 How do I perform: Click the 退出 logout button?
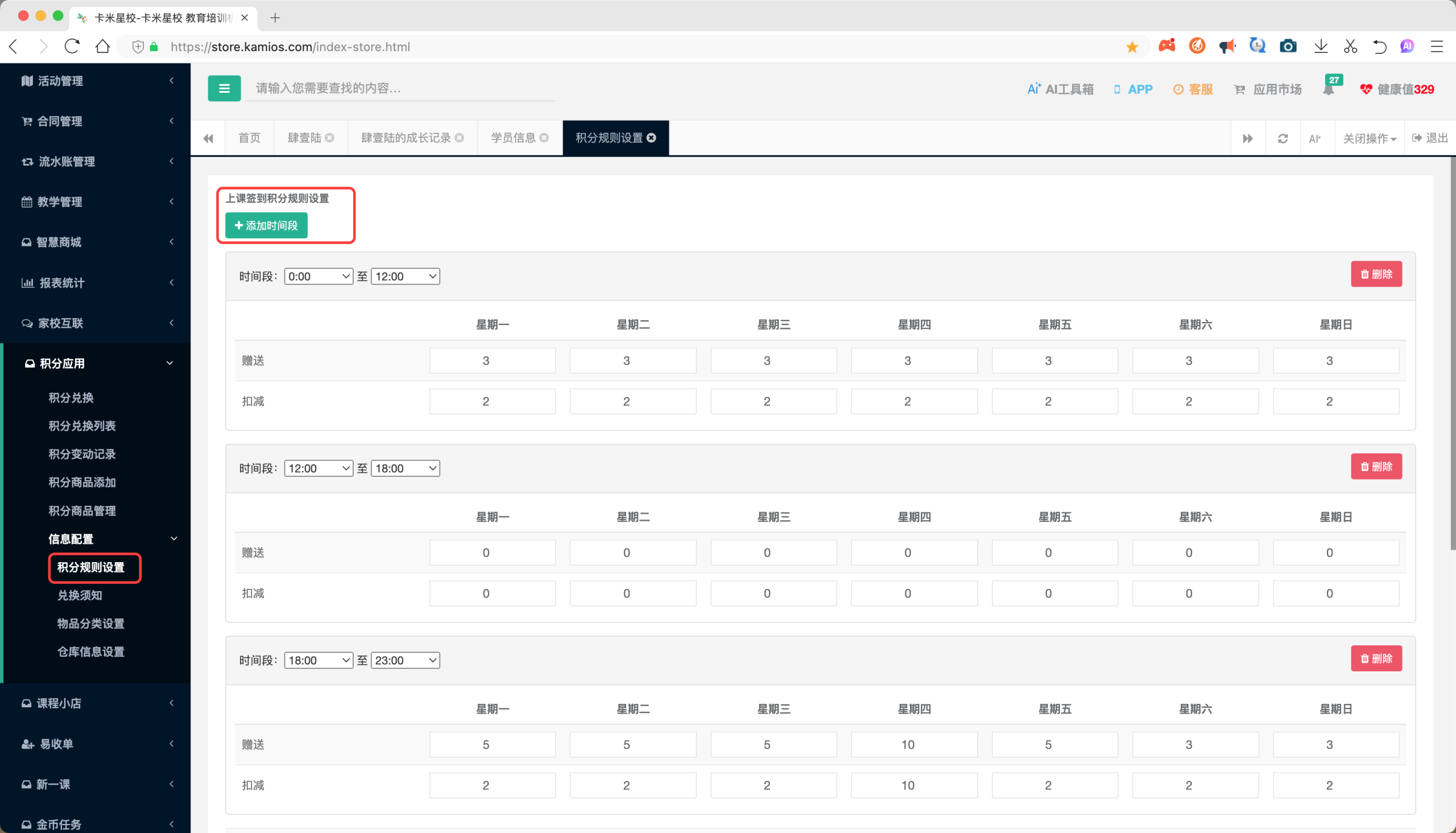(1429, 138)
